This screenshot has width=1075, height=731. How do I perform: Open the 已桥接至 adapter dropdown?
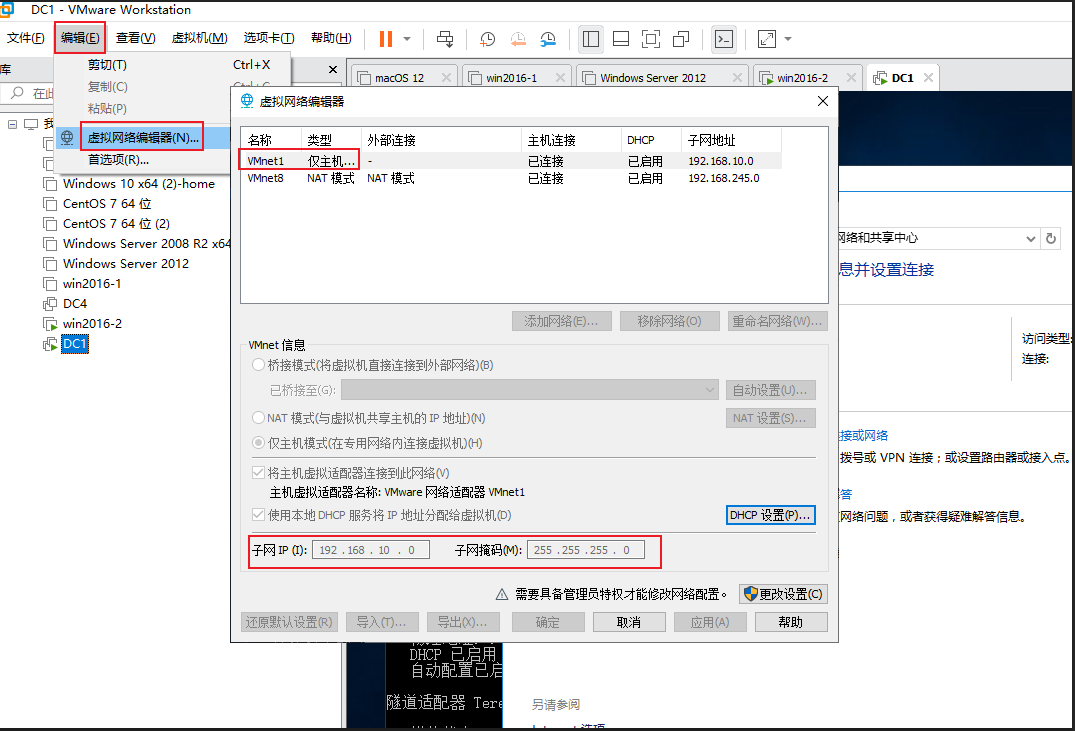[529, 390]
